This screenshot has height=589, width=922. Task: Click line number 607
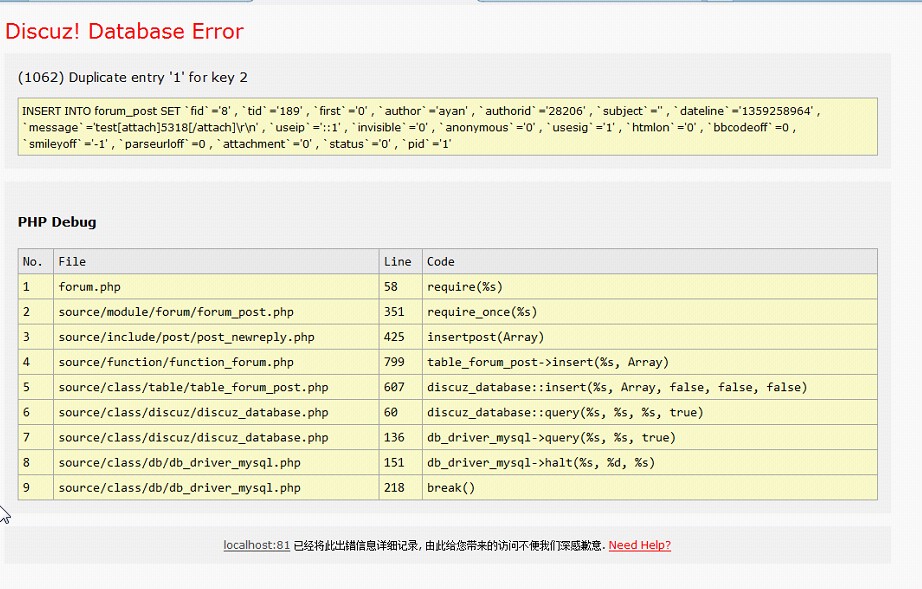click(x=401, y=387)
